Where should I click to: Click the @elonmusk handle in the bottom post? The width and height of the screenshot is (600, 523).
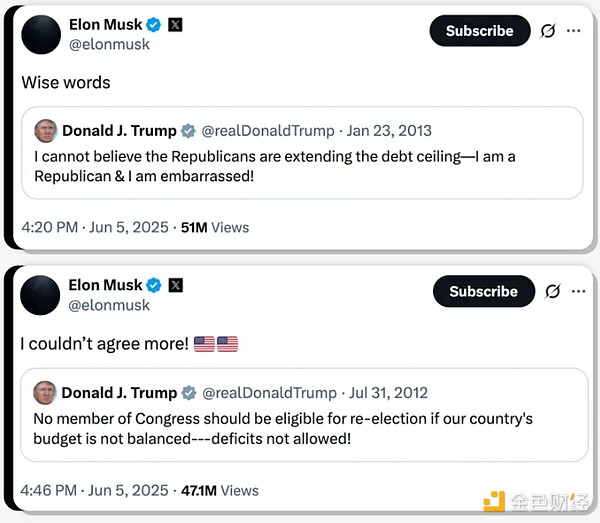click(x=109, y=305)
